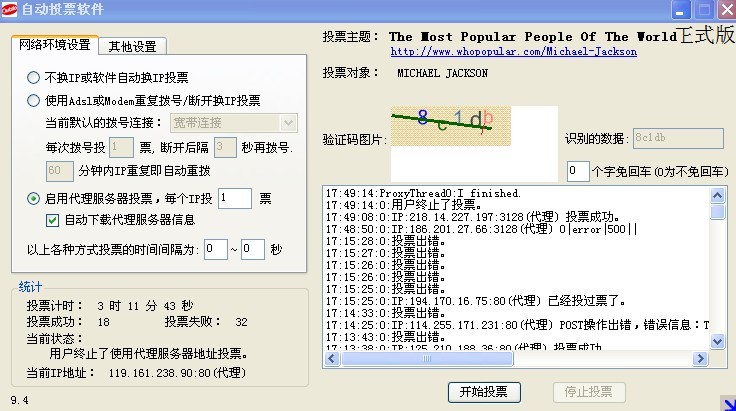Select 不换IP或软件自动换IP投票 radio option
Image resolution: width=736 pixels, height=411 pixels.
pos(34,77)
